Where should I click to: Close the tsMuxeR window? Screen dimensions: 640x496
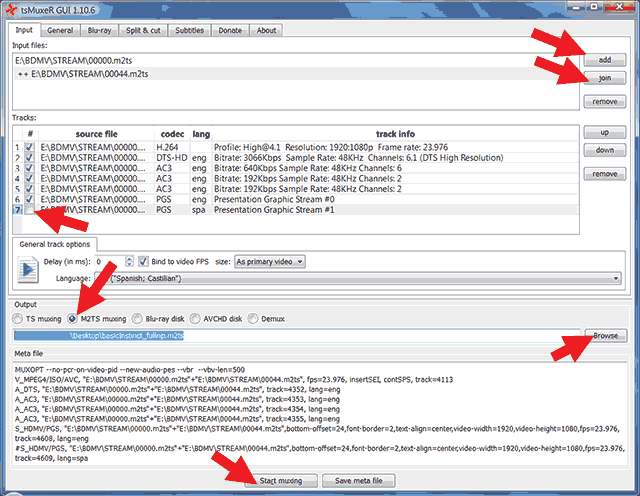click(619, 7)
